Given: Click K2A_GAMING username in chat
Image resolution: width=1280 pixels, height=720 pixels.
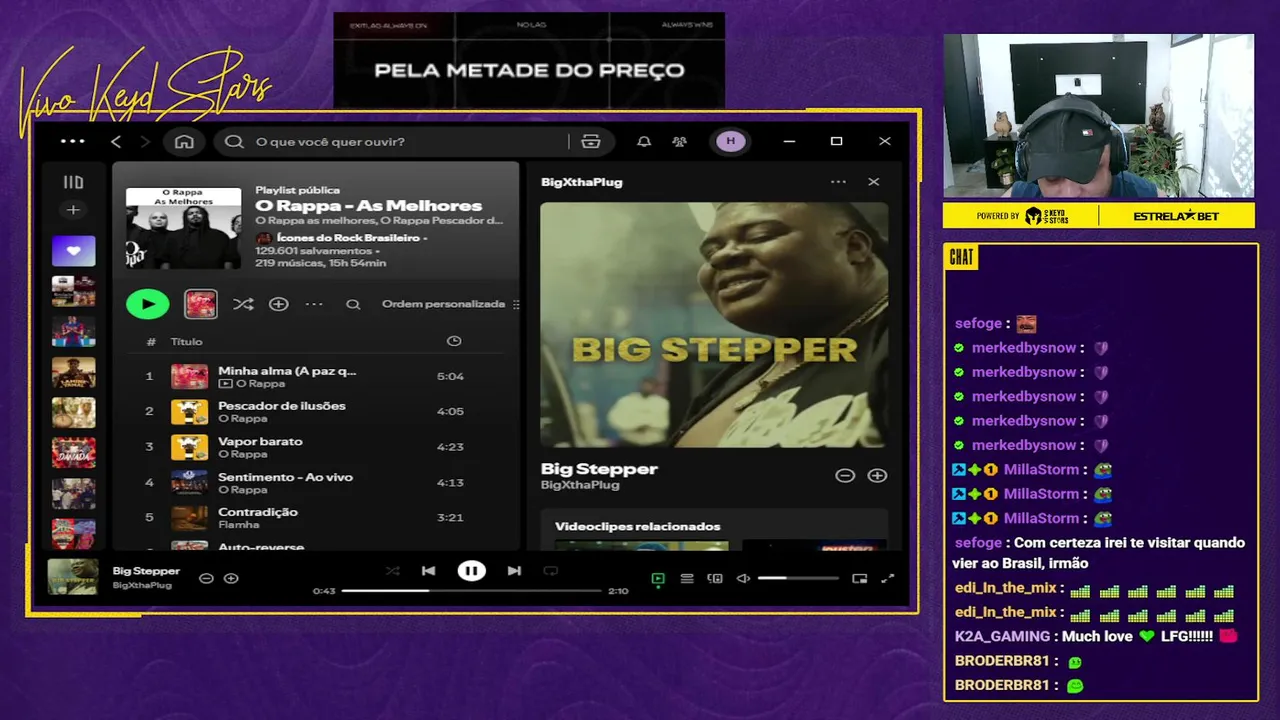Looking at the screenshot, I should coord(1002,636).
